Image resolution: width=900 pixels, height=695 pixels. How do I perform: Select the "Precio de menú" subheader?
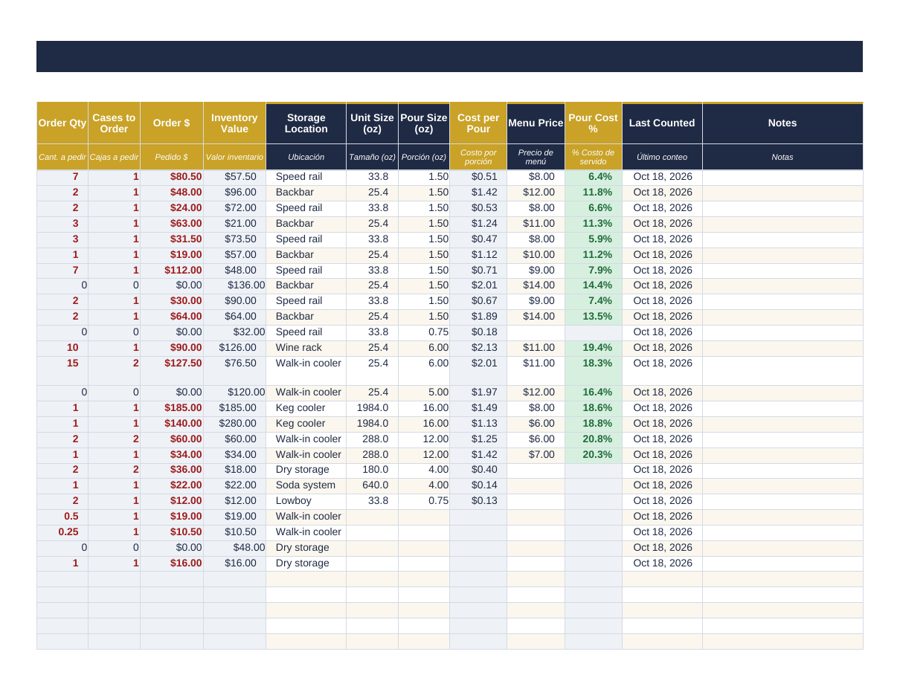[x=536, y=157]
